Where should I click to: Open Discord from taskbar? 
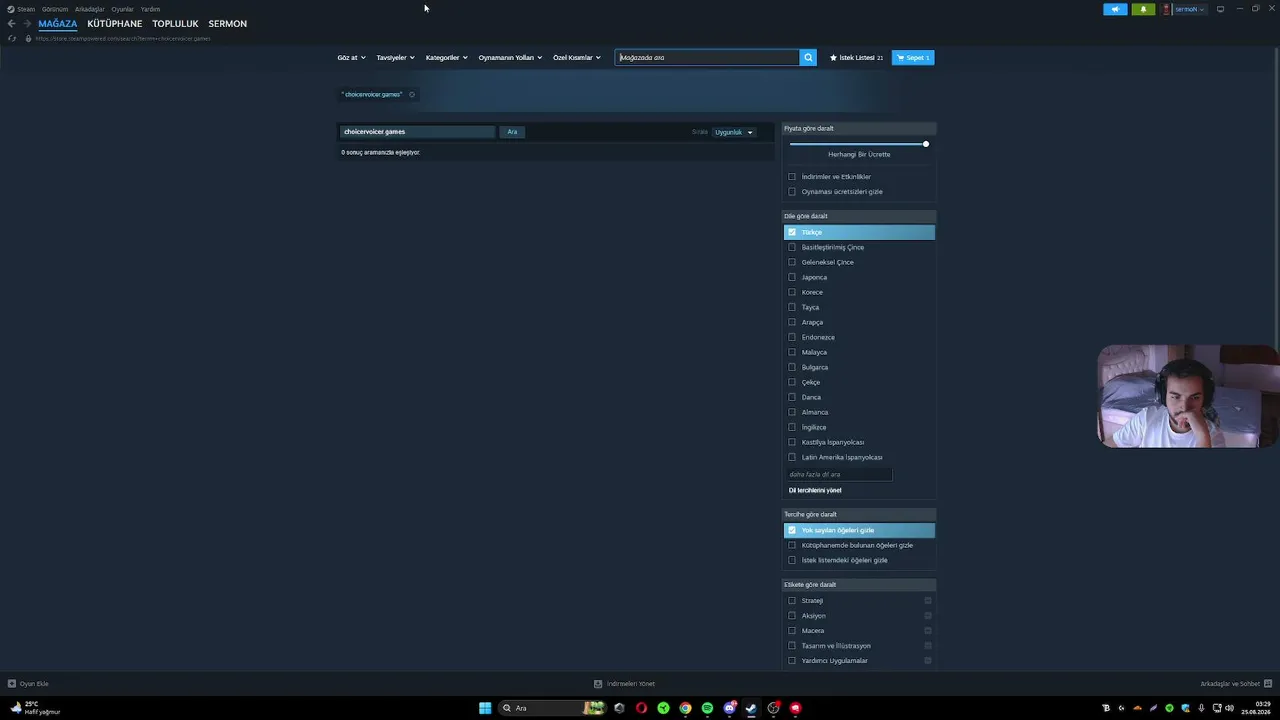(730, 708)
